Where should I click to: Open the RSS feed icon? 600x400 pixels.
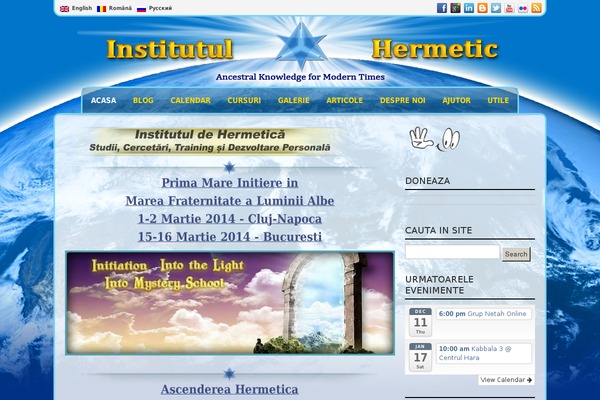[x=536, y=8]
